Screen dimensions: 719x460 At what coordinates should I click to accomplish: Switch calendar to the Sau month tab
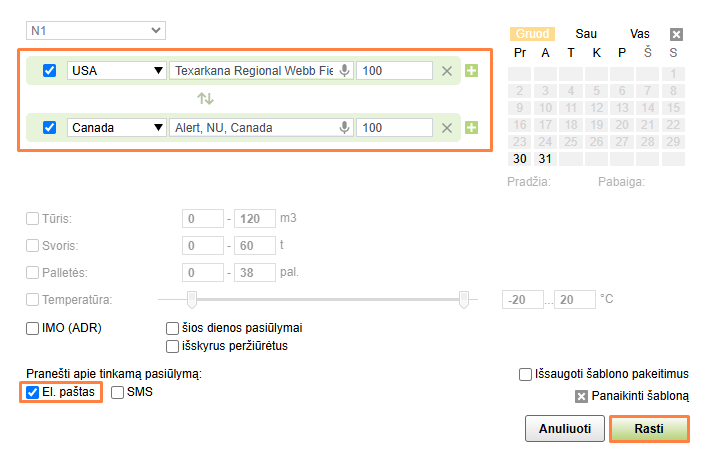point(586,34)
